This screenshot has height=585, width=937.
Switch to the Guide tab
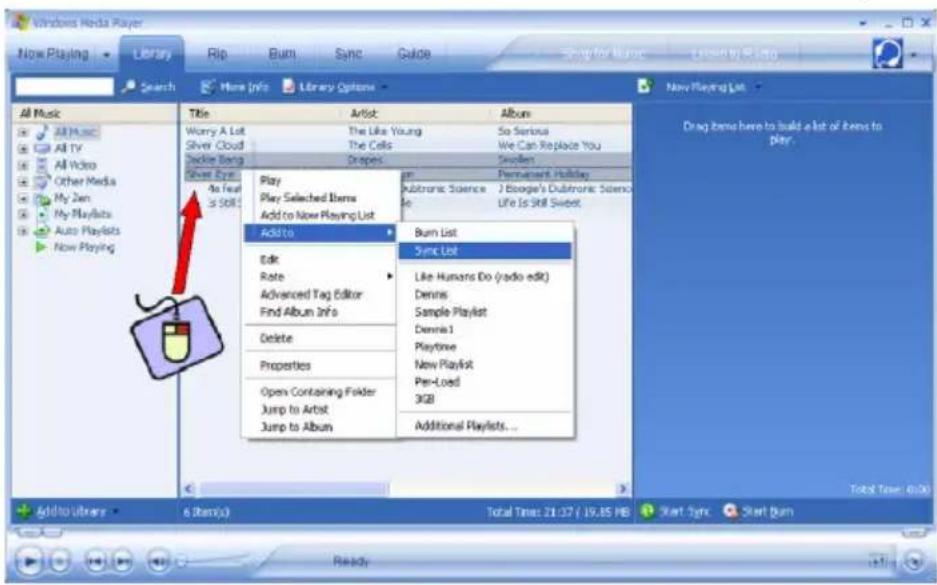414,54
